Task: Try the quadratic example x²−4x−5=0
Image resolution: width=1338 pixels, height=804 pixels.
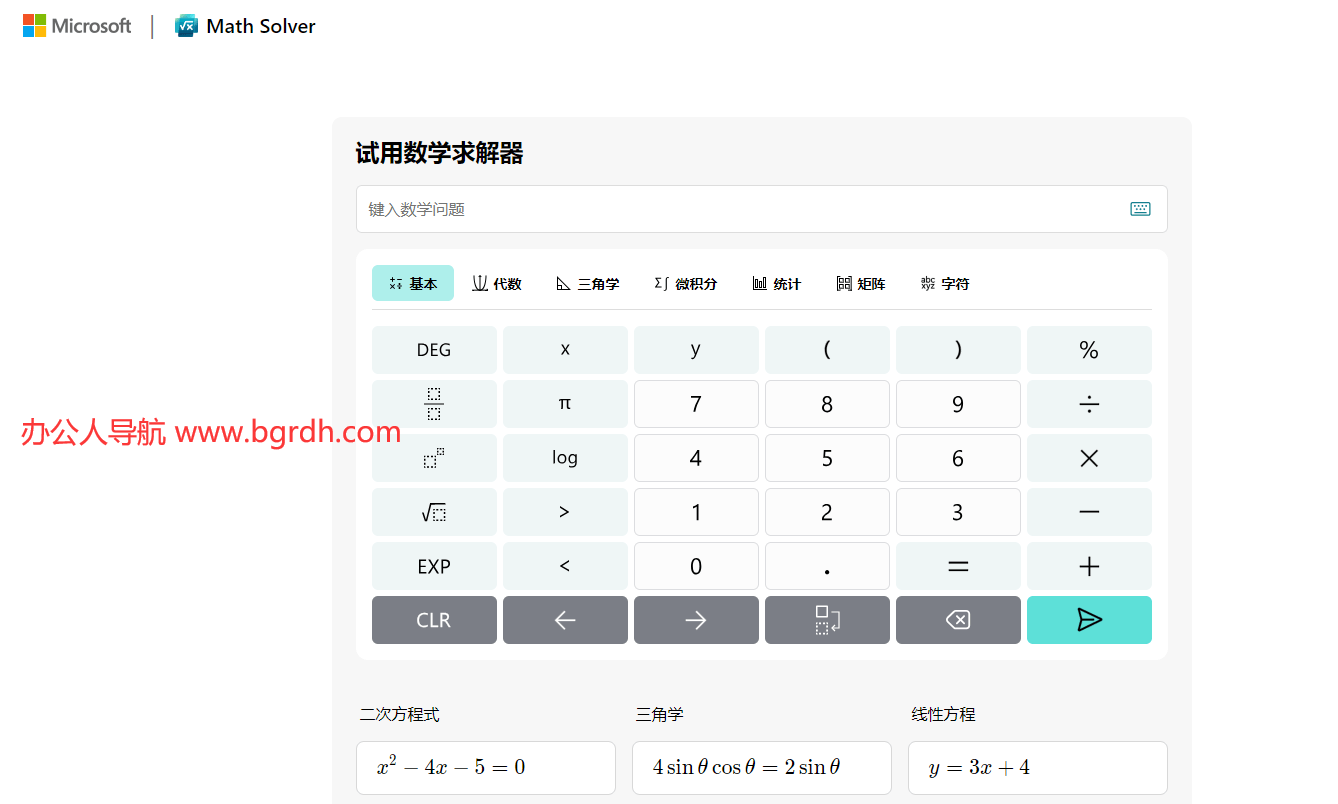Action: (486, 768)
